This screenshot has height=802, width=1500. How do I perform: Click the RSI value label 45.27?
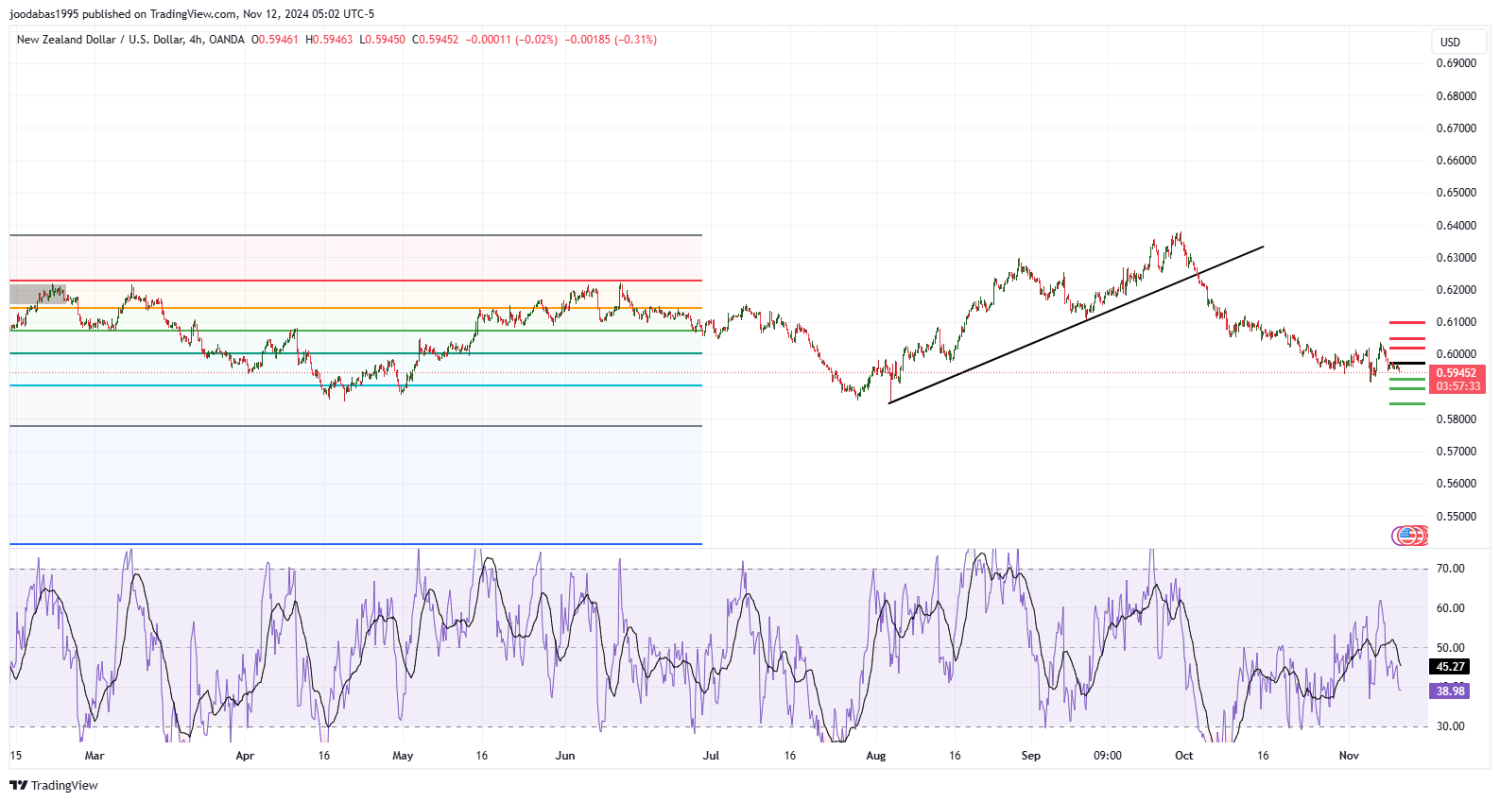1450,666
